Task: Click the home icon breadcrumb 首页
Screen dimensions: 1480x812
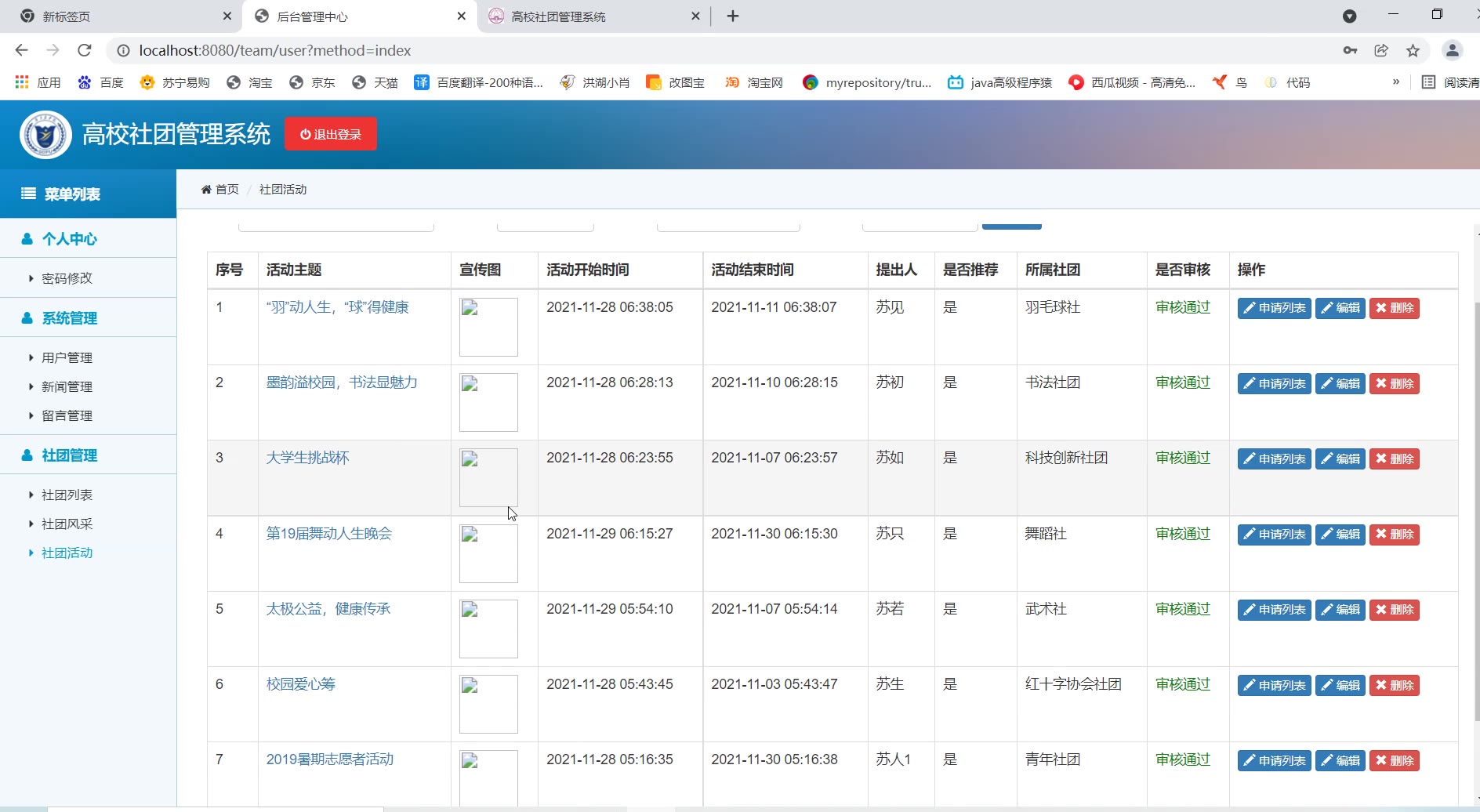Action: coord(220,190)
